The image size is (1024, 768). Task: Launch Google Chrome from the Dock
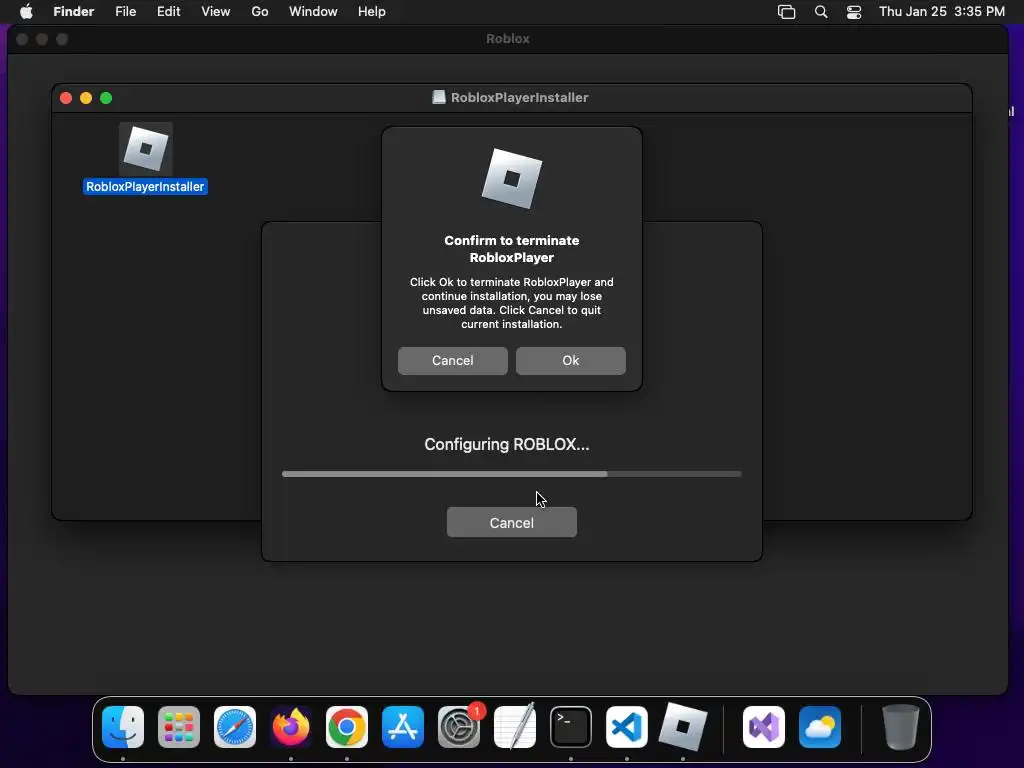click(347, 727)
